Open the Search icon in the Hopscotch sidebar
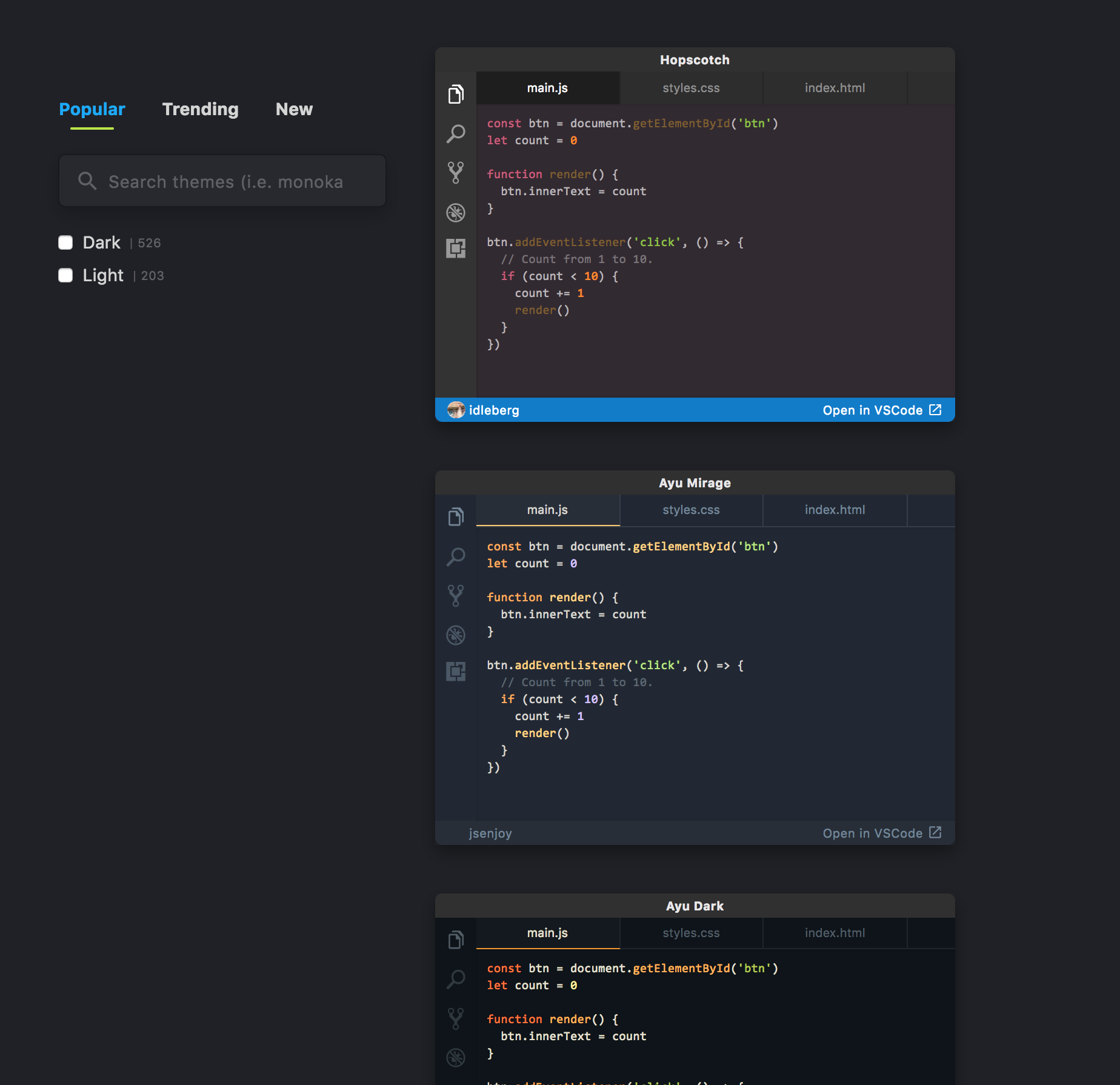1120x1085 pixels. pos(456,133)
